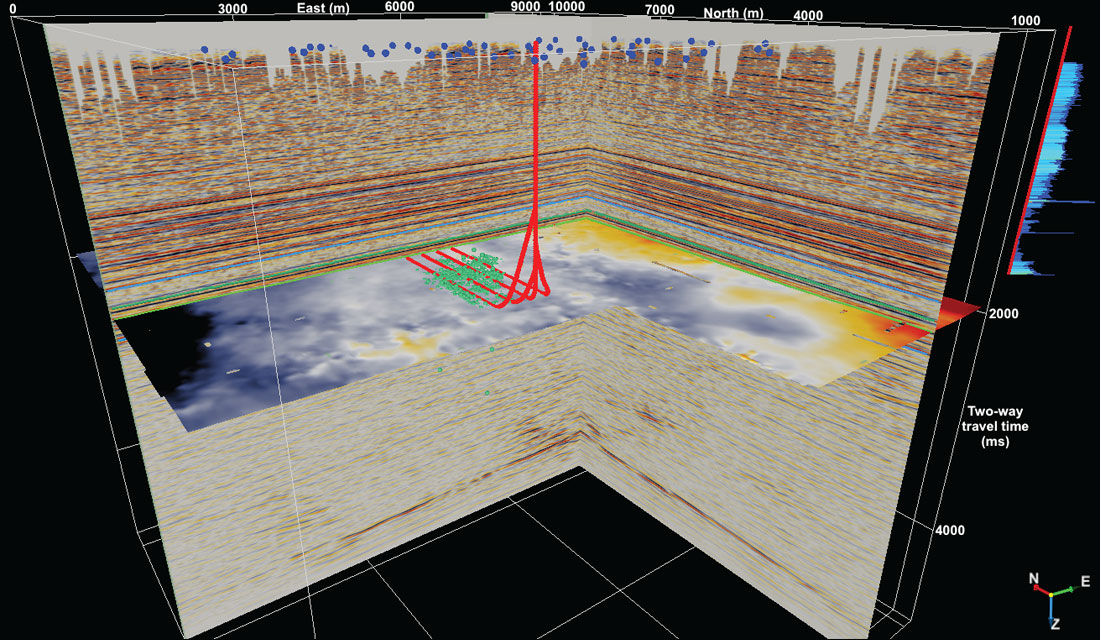Click the "4000" travel time tick label
This screenshot has height=640, width=1100.
[949, 531]
